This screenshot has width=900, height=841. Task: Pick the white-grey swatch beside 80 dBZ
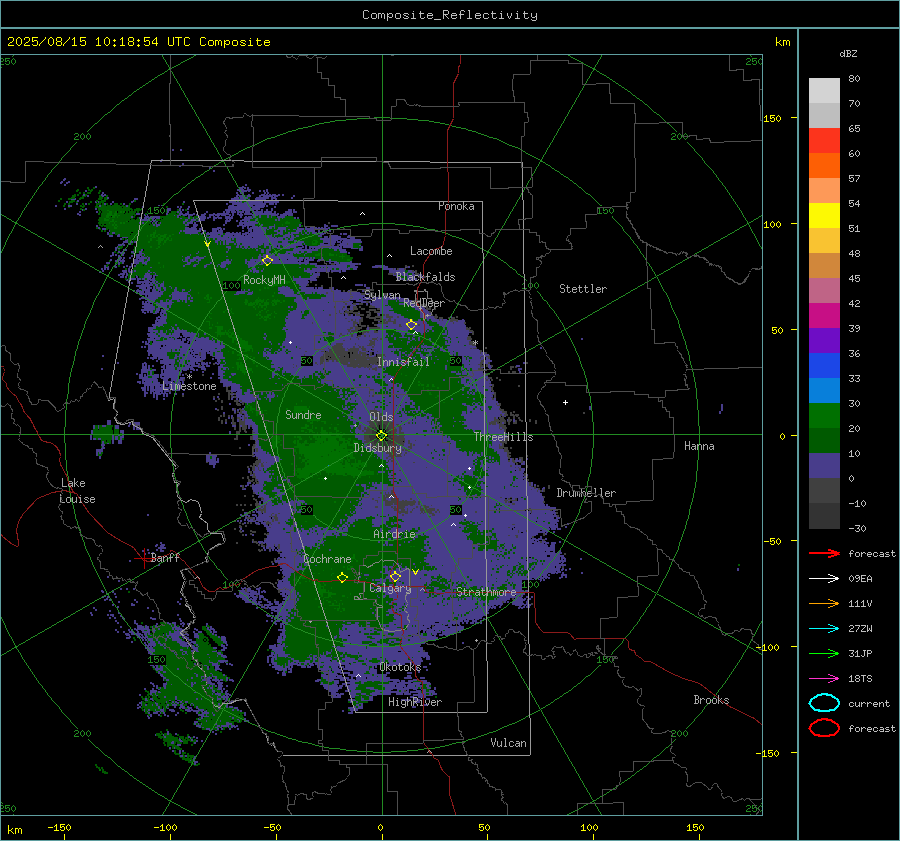pyautogui.click(x=824, y=91)
